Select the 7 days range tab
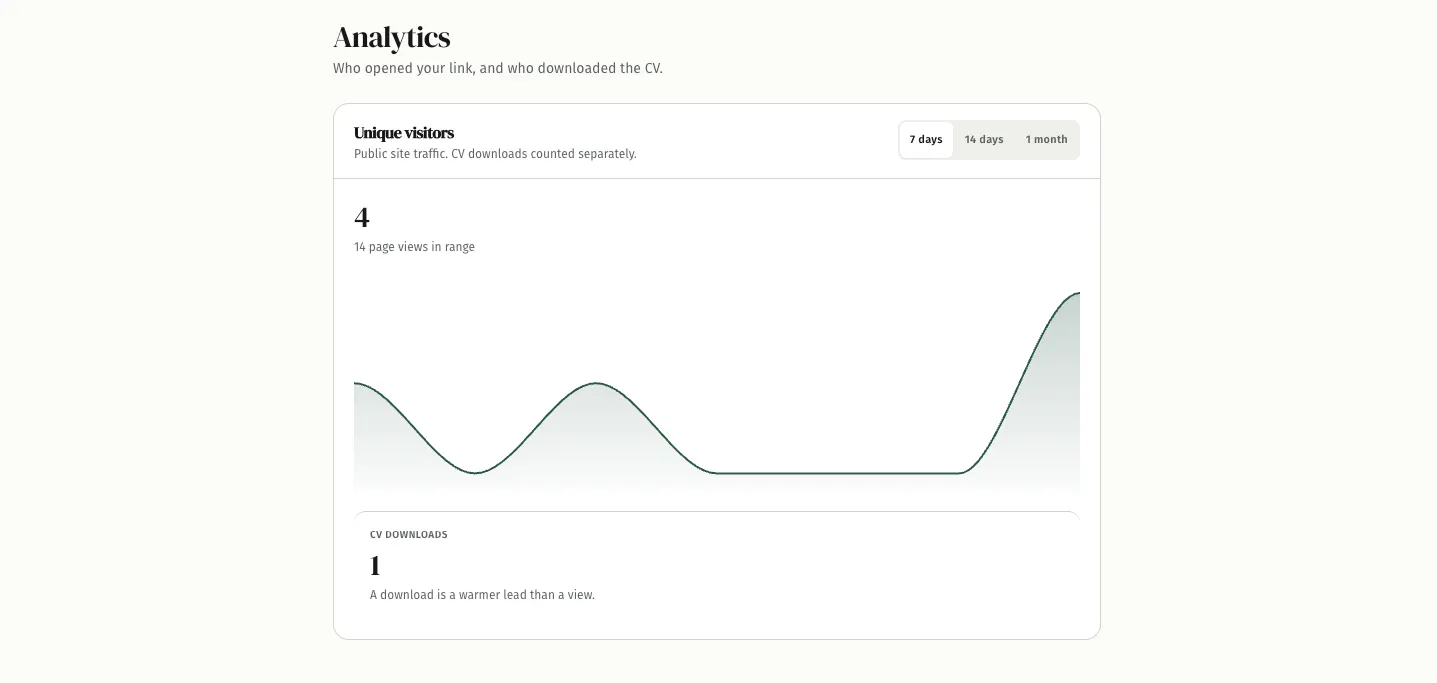 (926, 140)
